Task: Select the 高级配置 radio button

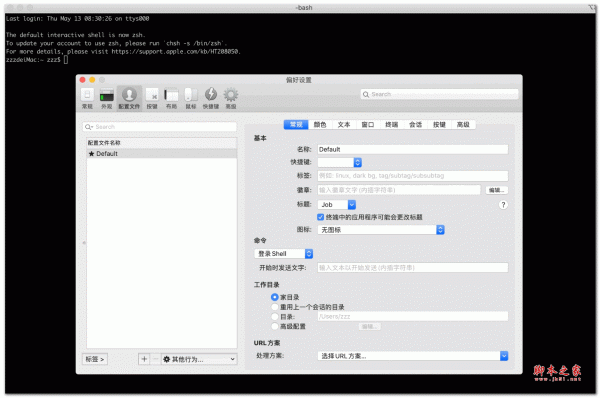Action: click(274, 326)
